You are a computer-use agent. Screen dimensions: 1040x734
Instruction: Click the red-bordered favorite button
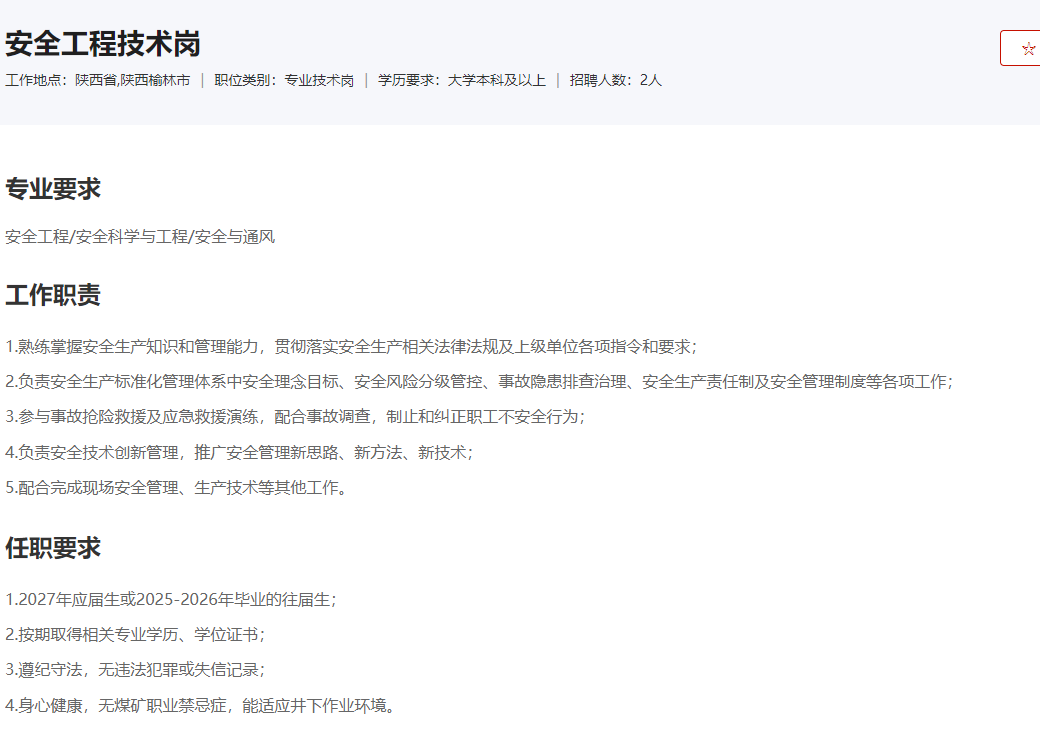[1020, 48]
